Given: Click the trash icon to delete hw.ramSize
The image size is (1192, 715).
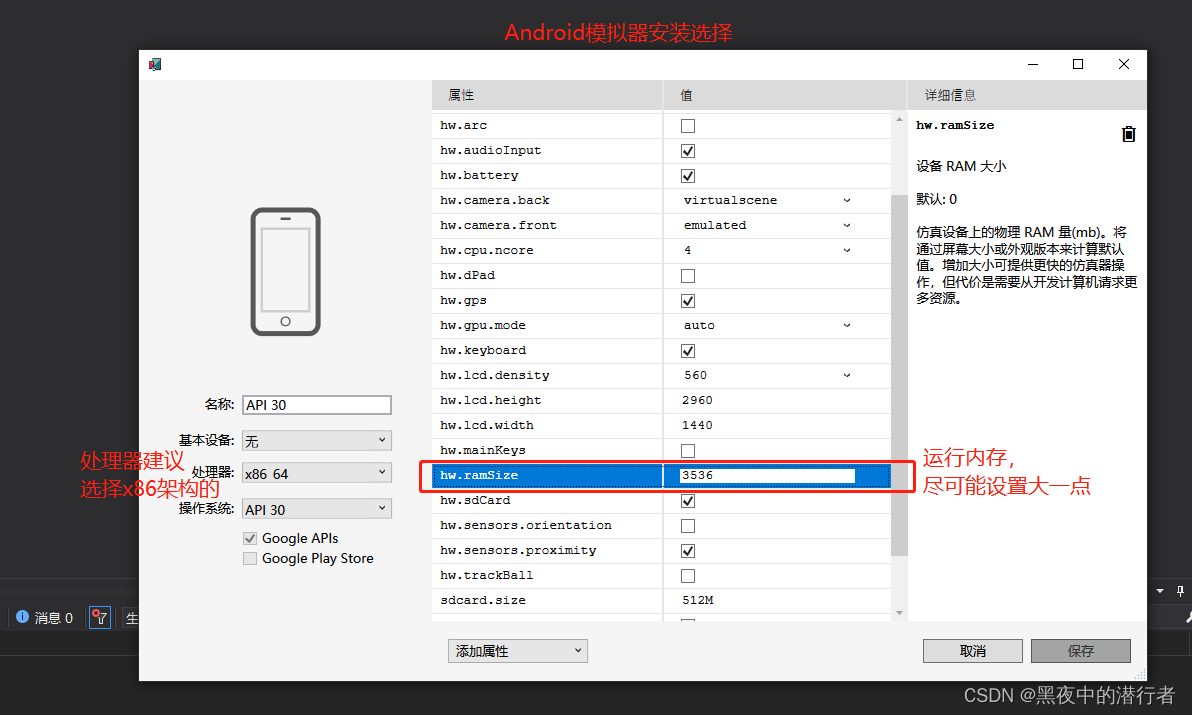Looking at the screenshot, I should (x=1130, y=133).
